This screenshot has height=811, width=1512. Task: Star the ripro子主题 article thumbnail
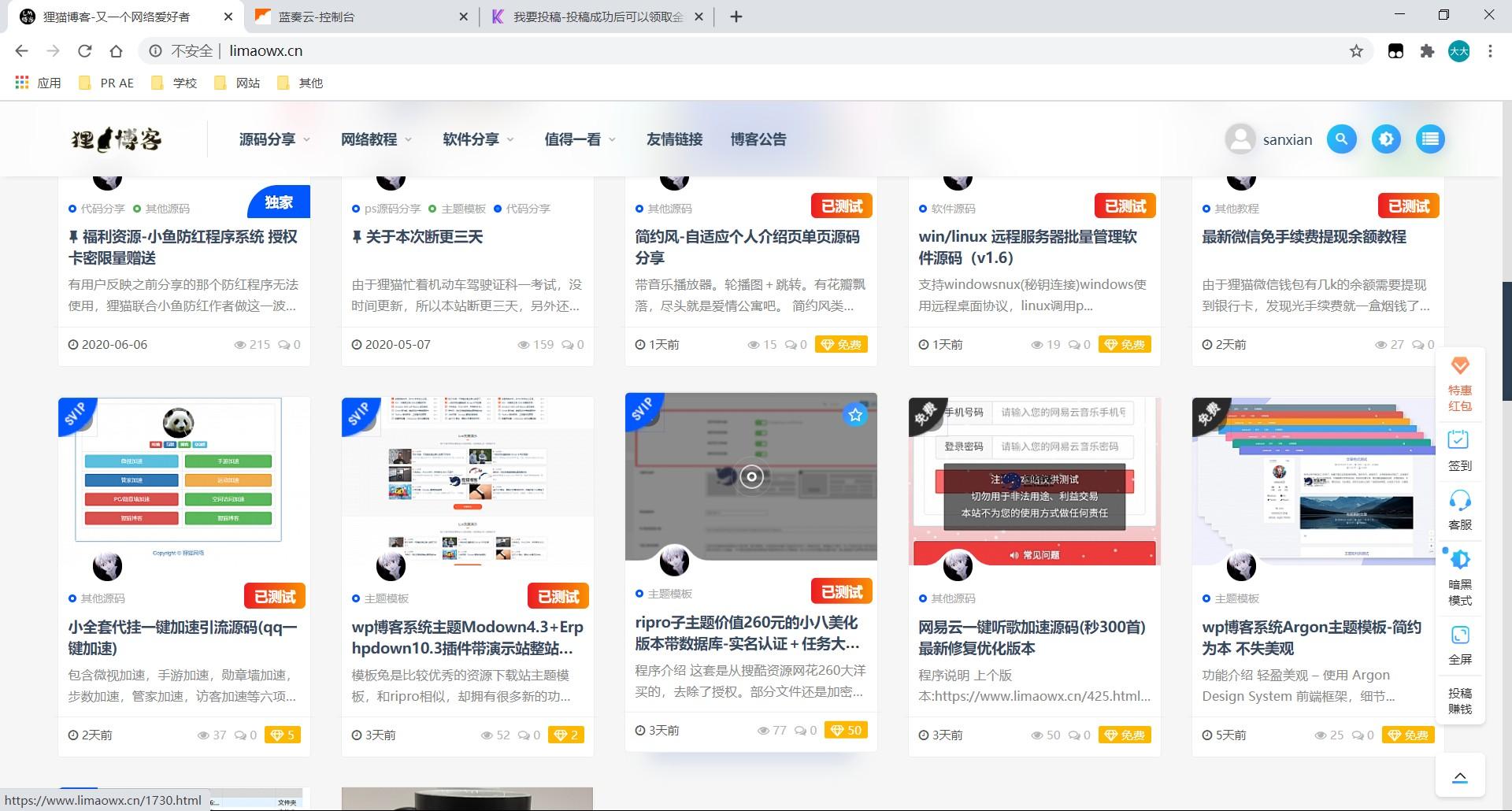(855, 415)
